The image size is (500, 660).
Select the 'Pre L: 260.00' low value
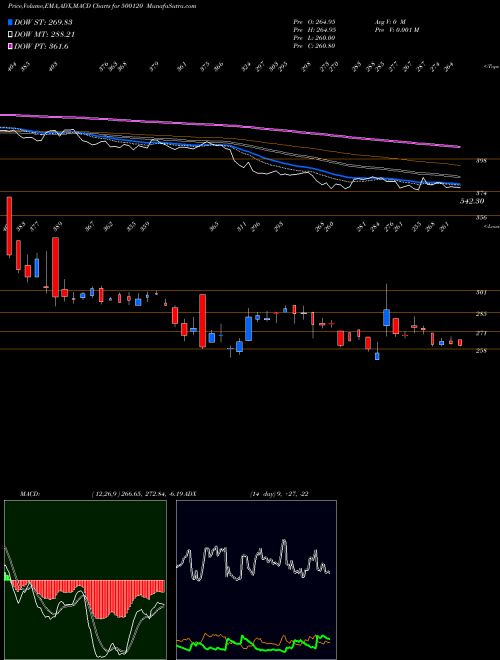pos(314,38)
